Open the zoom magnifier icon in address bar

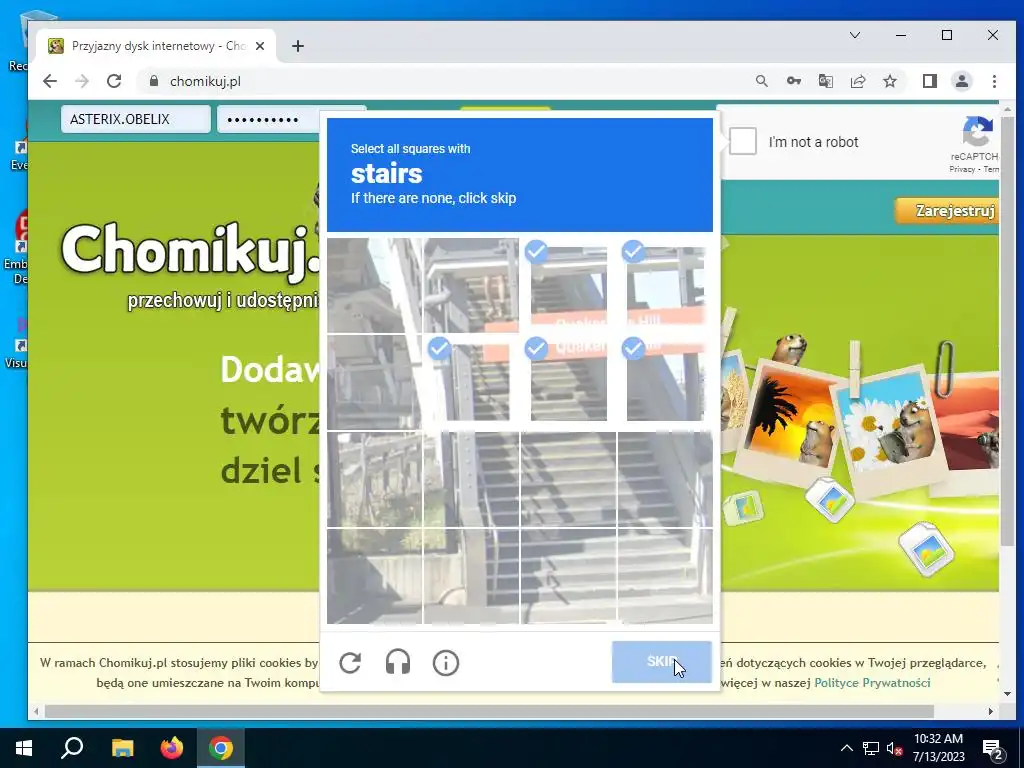click(x=761, y=81)
